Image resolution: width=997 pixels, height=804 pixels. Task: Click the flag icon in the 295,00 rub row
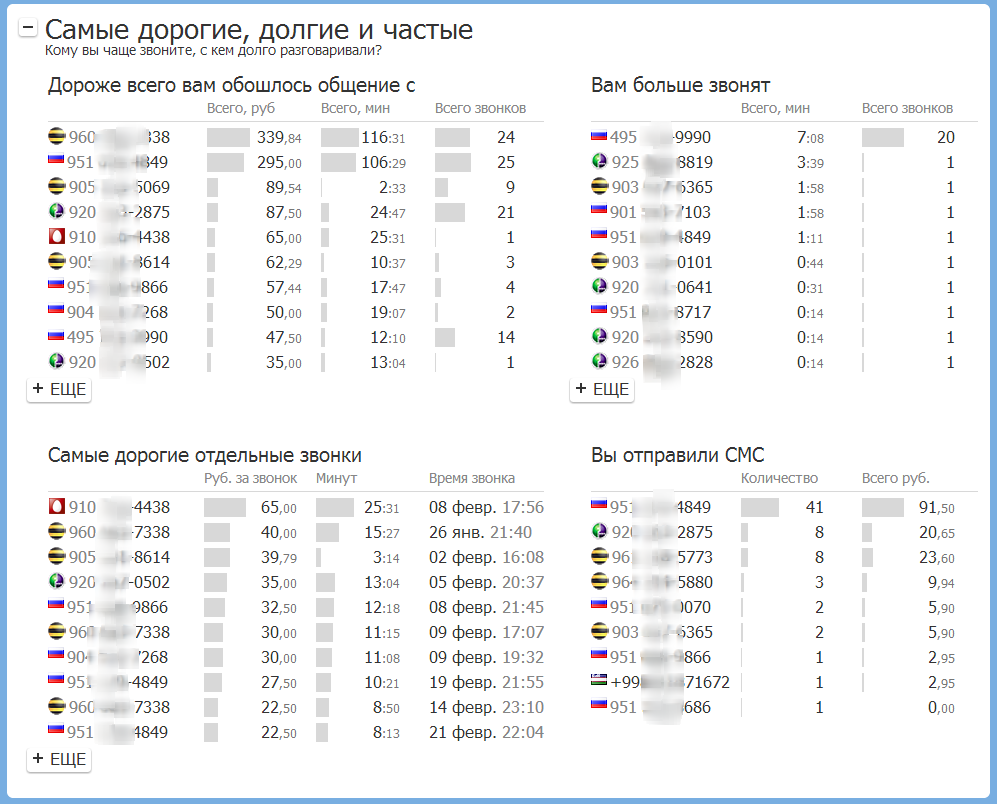56,160
